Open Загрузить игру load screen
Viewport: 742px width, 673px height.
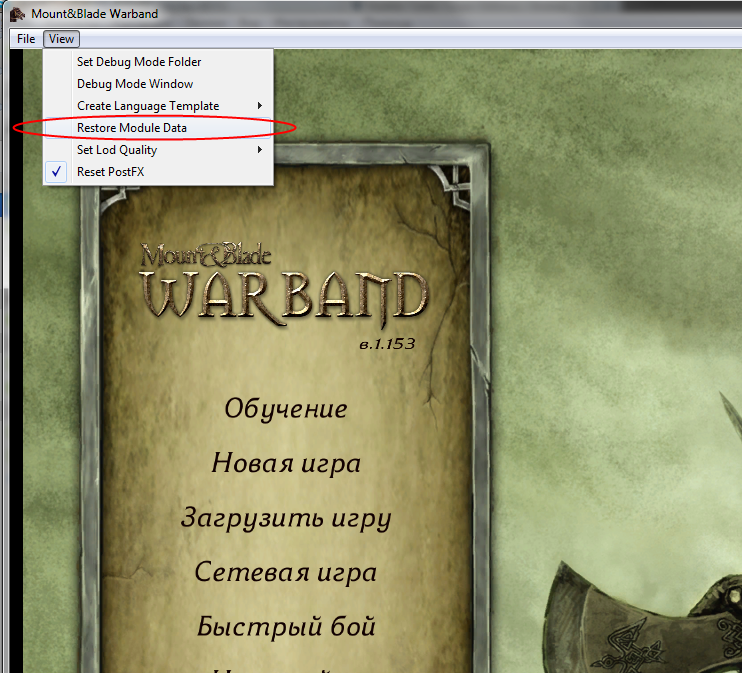tap(286, 518)
